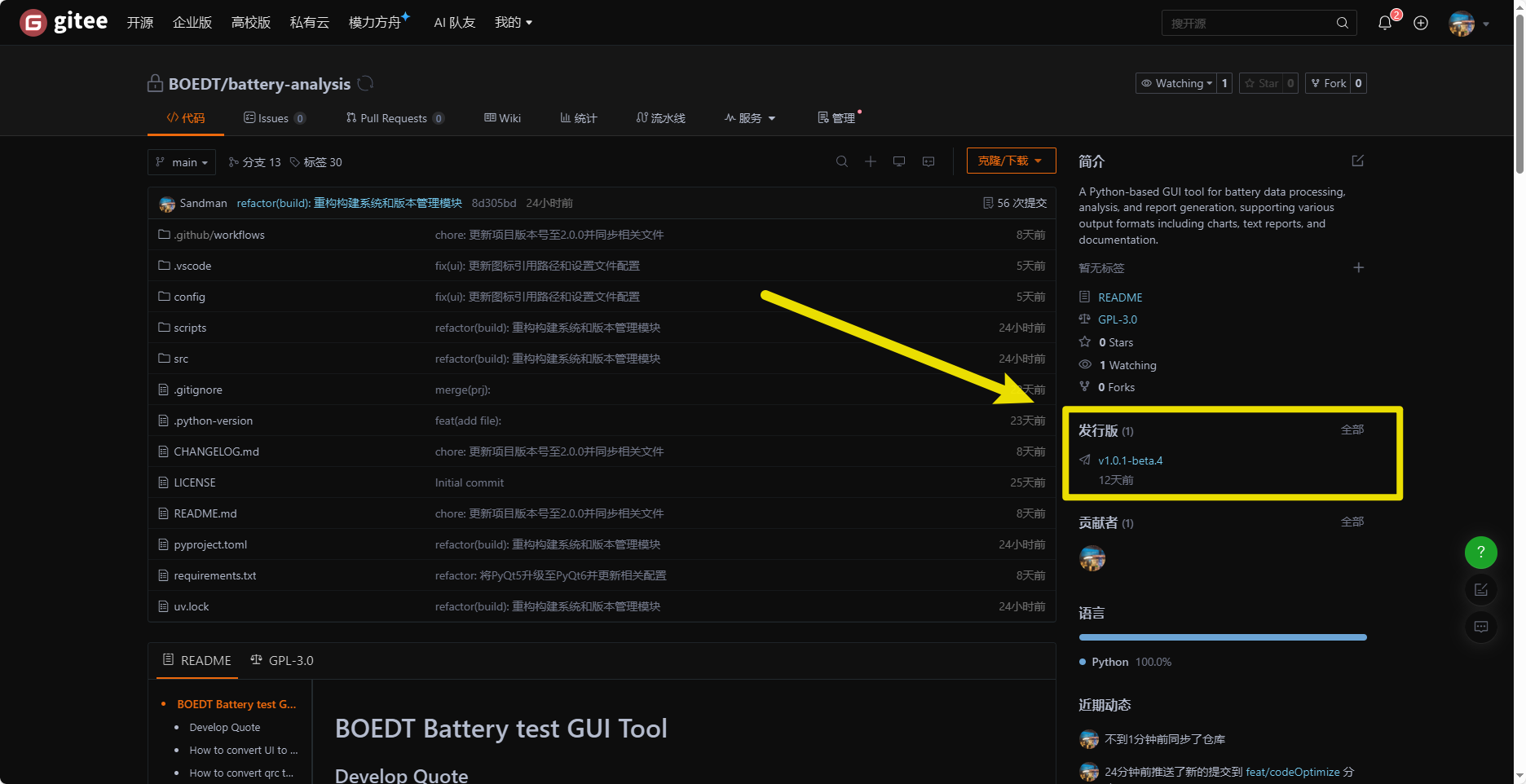Click 企业版 in the top navigation

pos(192,23)
